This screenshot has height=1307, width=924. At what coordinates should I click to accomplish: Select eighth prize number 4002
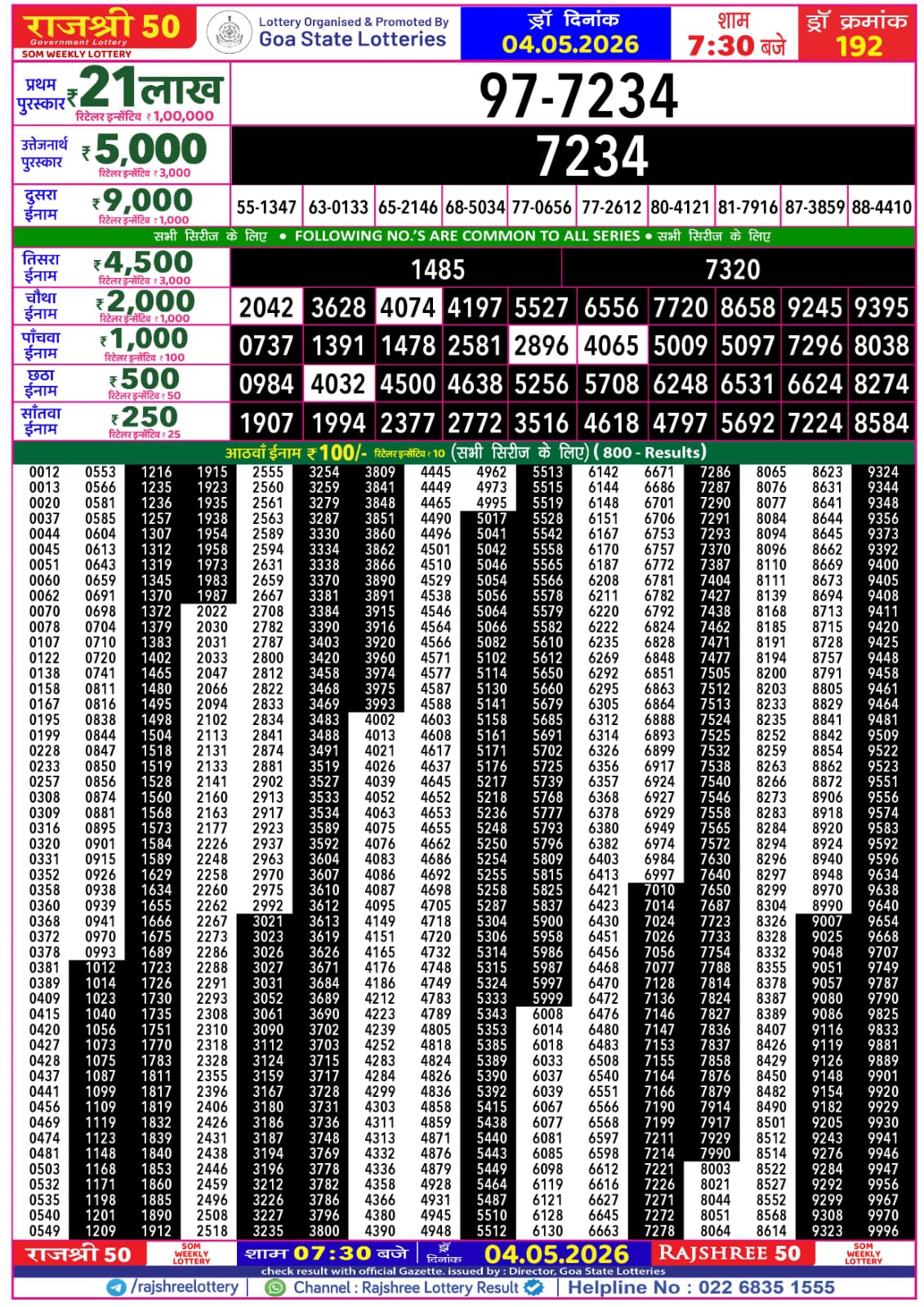(x=380, y=720)
